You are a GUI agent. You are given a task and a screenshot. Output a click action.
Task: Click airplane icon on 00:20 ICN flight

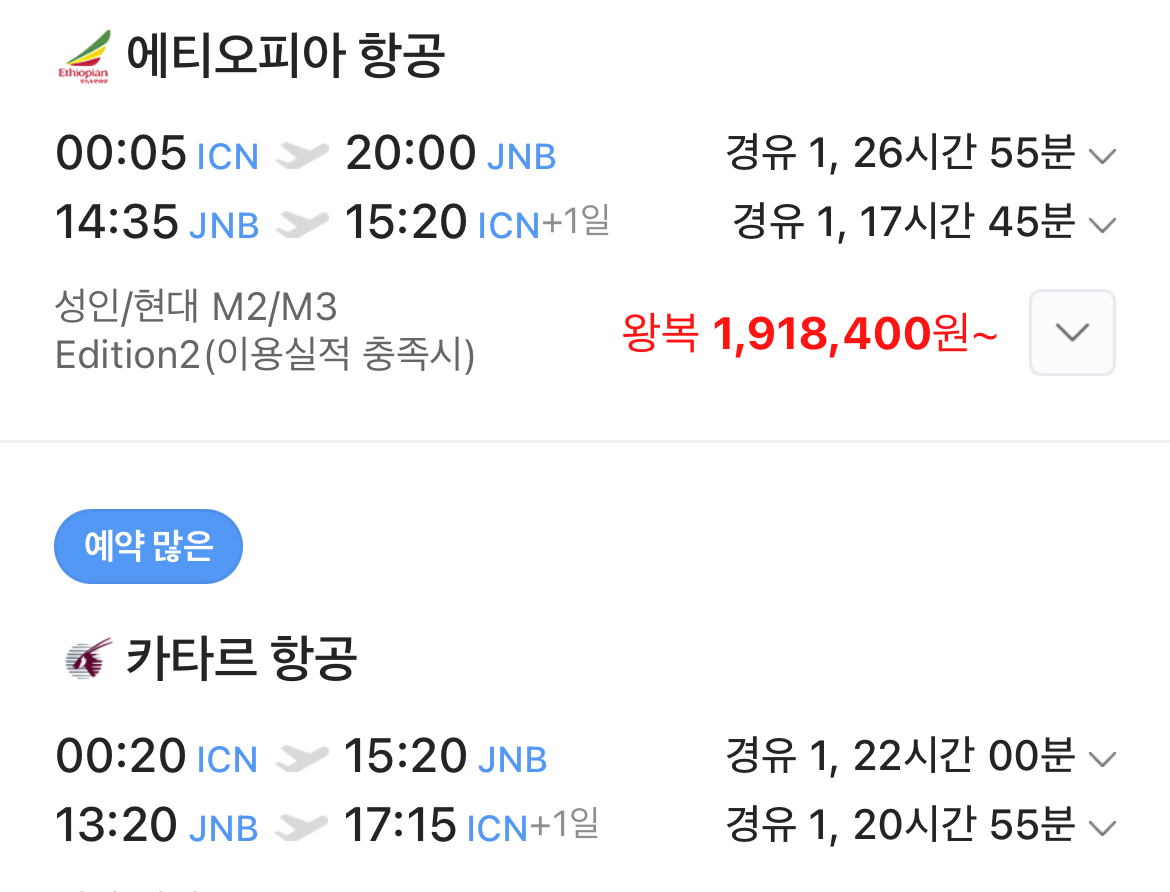[x=301, y=758]
